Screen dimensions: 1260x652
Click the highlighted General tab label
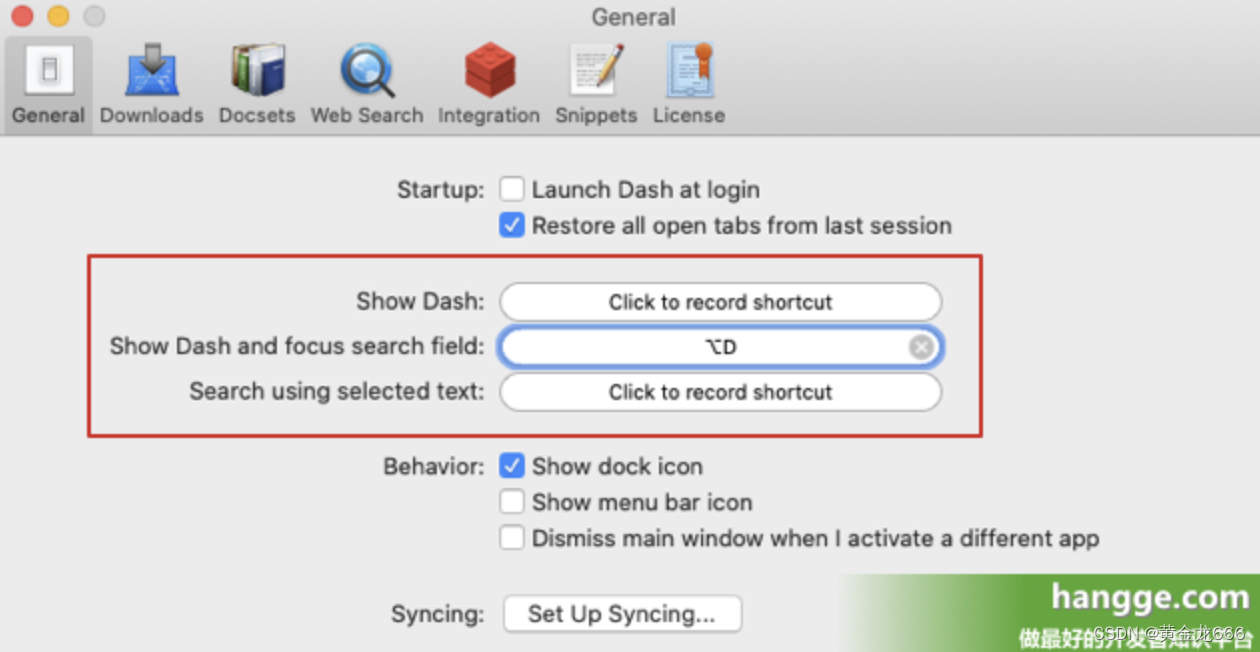47,115
